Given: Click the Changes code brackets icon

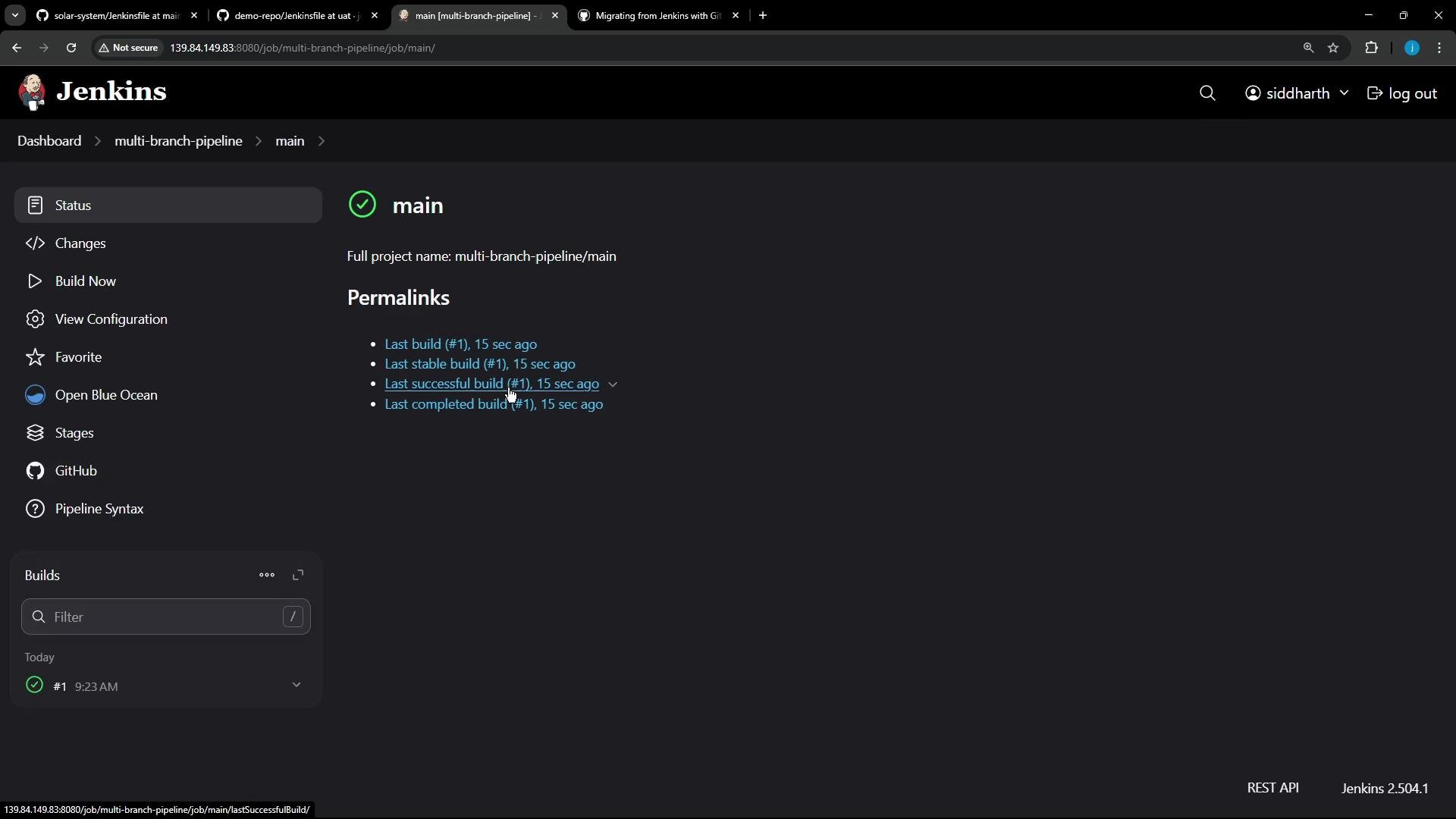Looking at the screenshot, I should 35,243.
